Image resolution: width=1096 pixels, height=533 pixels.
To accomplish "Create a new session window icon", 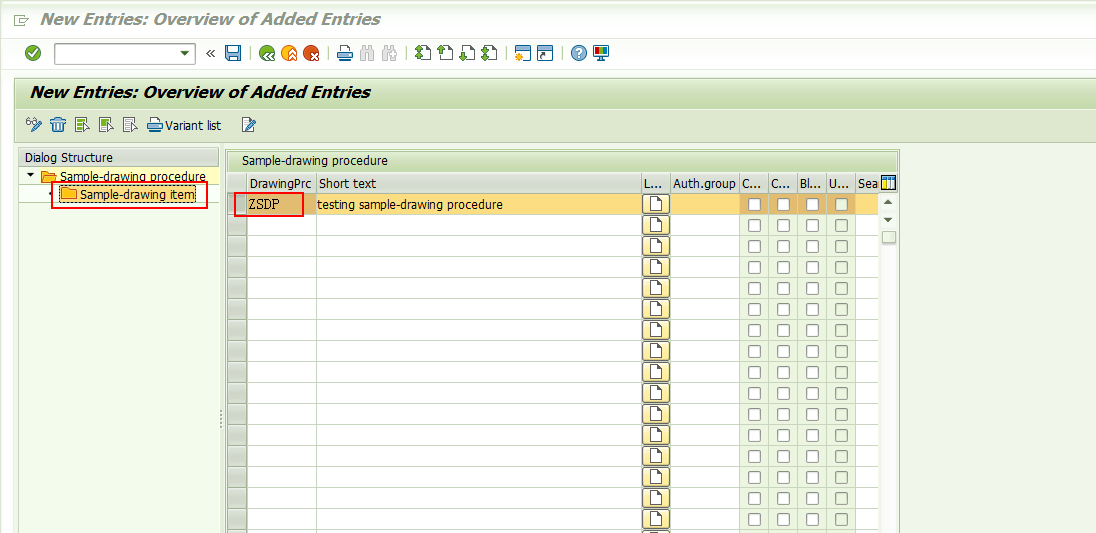I will point(522,53).
